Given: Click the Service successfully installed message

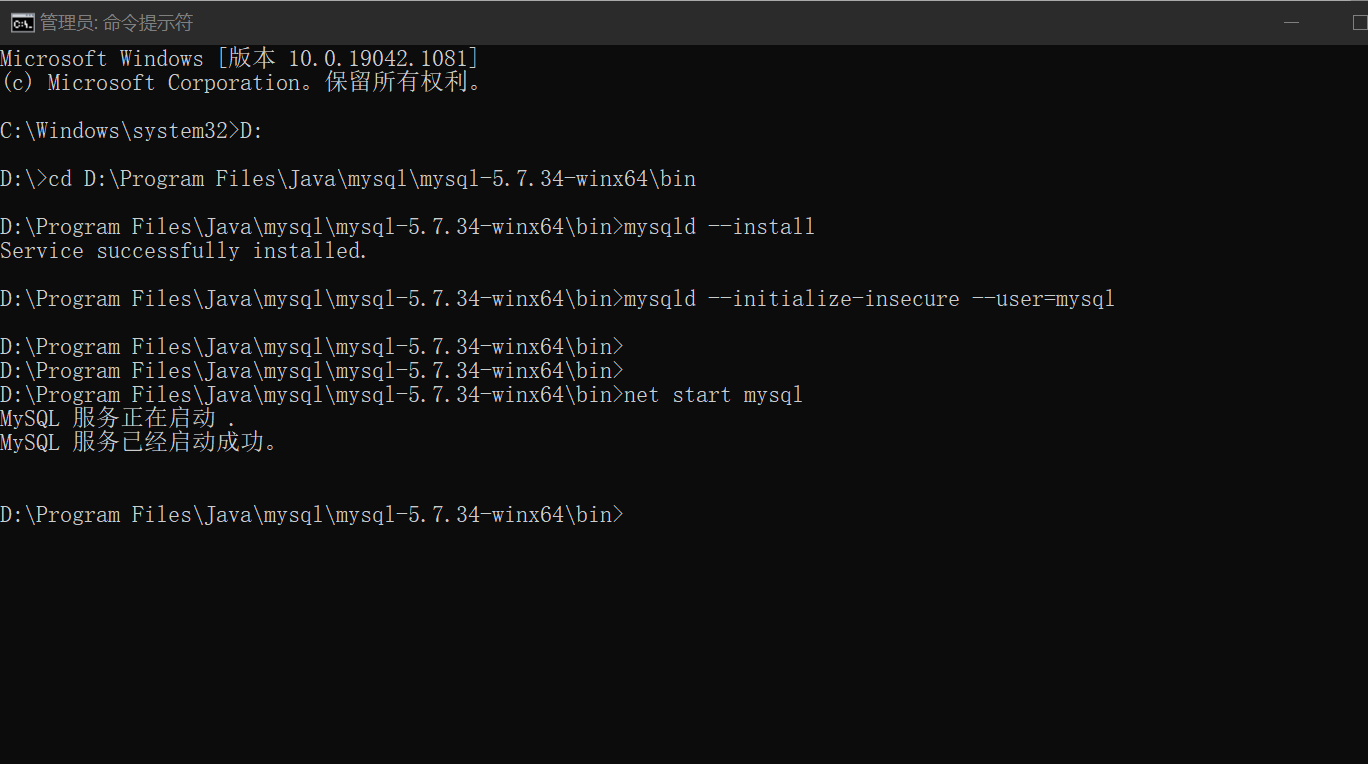Looking at the screenshot, I should pyautogui.click(x=184, y=251).
